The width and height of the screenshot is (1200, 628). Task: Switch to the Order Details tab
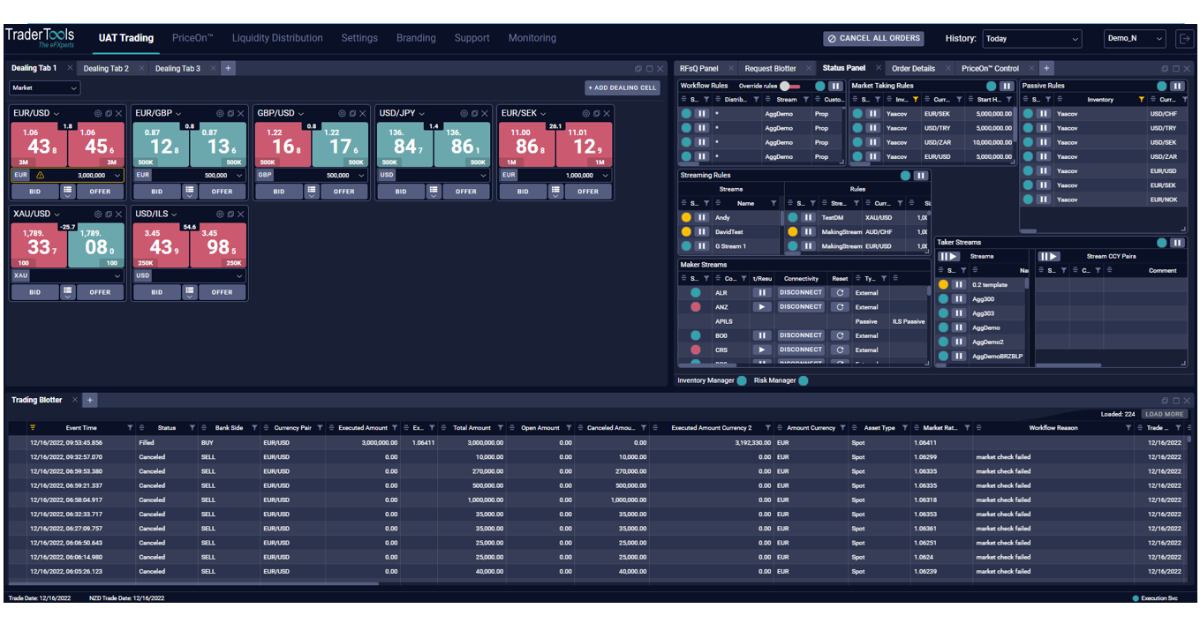tap(913, 68)
